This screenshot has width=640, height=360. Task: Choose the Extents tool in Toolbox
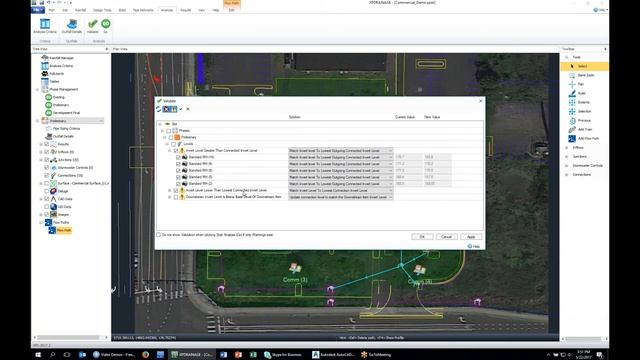(579, 102)
